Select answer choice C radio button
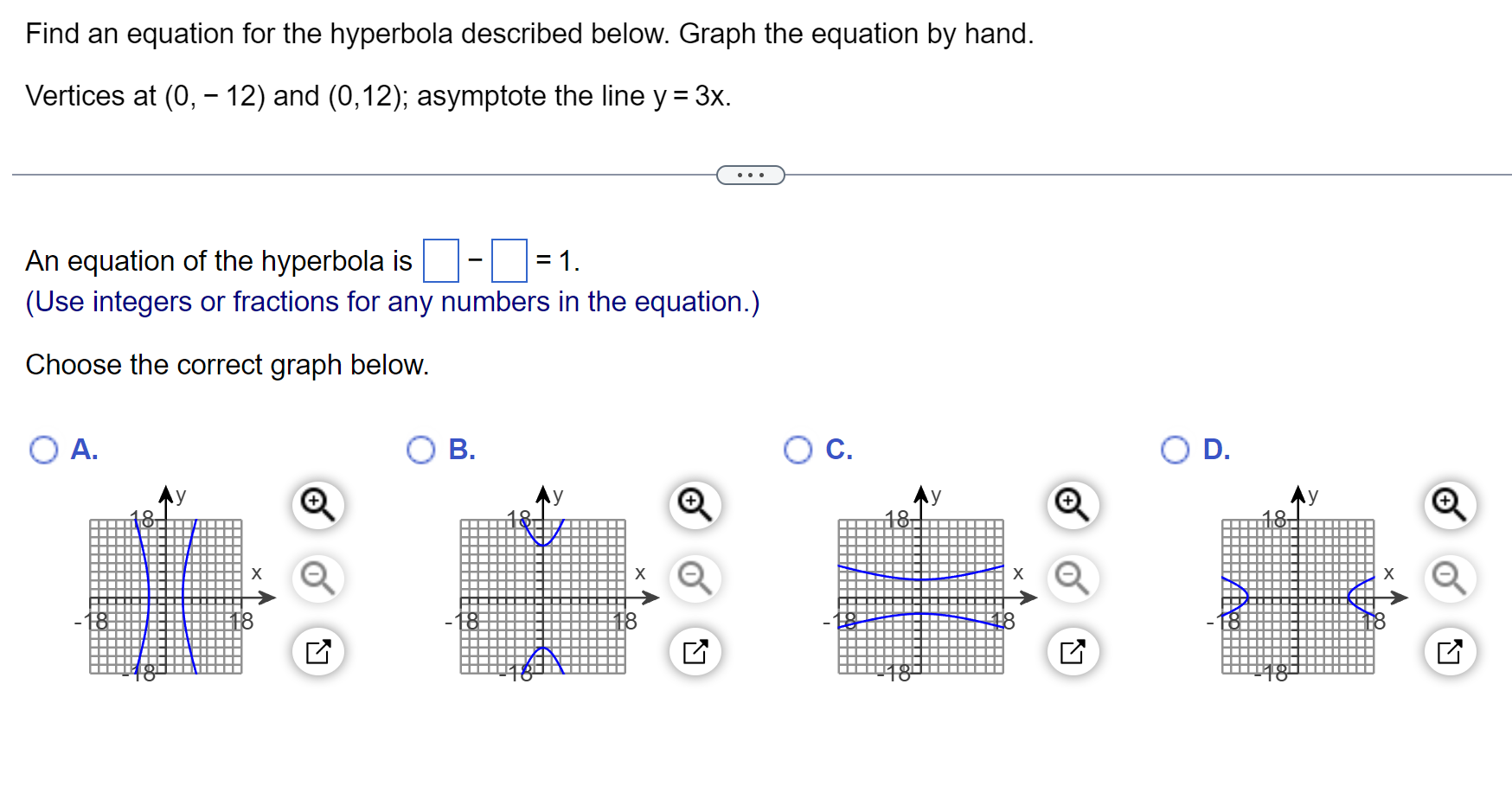This screenshot has height=799, width=1512. [x=798, y=451]
